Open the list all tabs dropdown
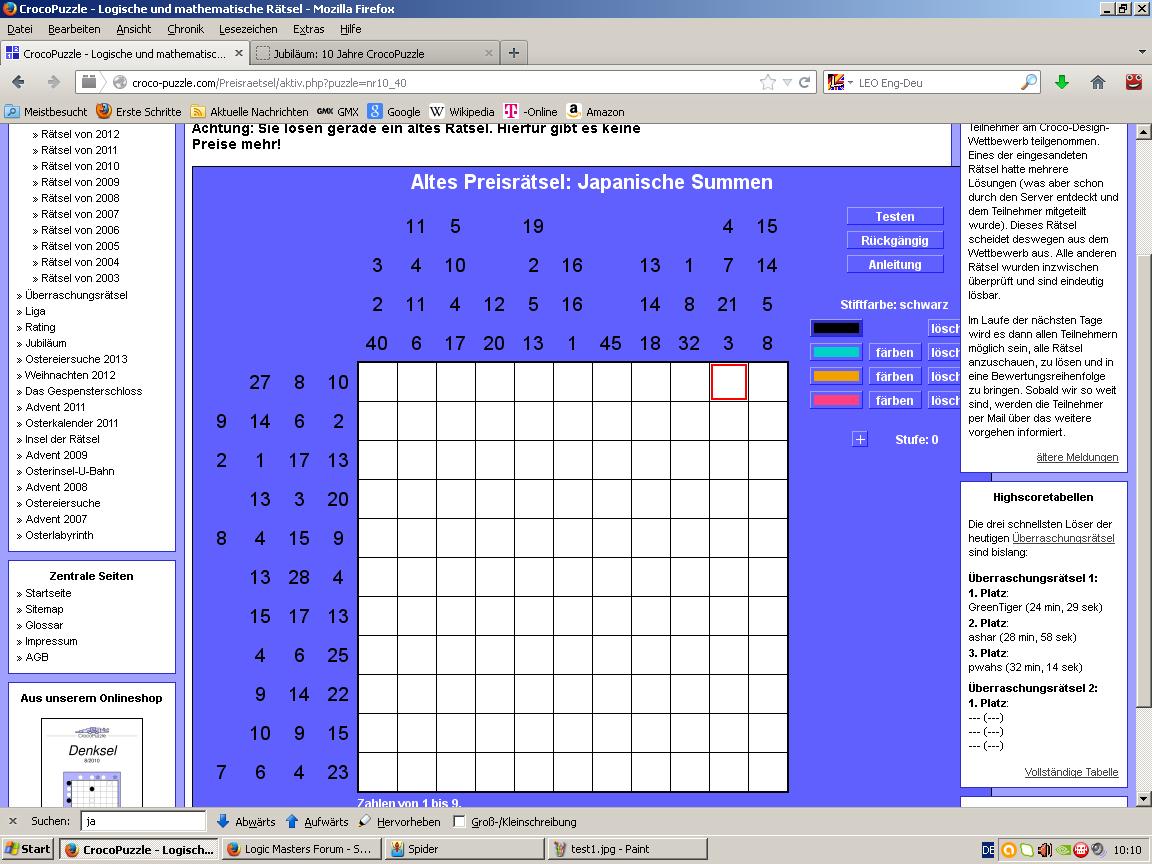This screenshot has height=864, width=1152. pos(1142,53)
